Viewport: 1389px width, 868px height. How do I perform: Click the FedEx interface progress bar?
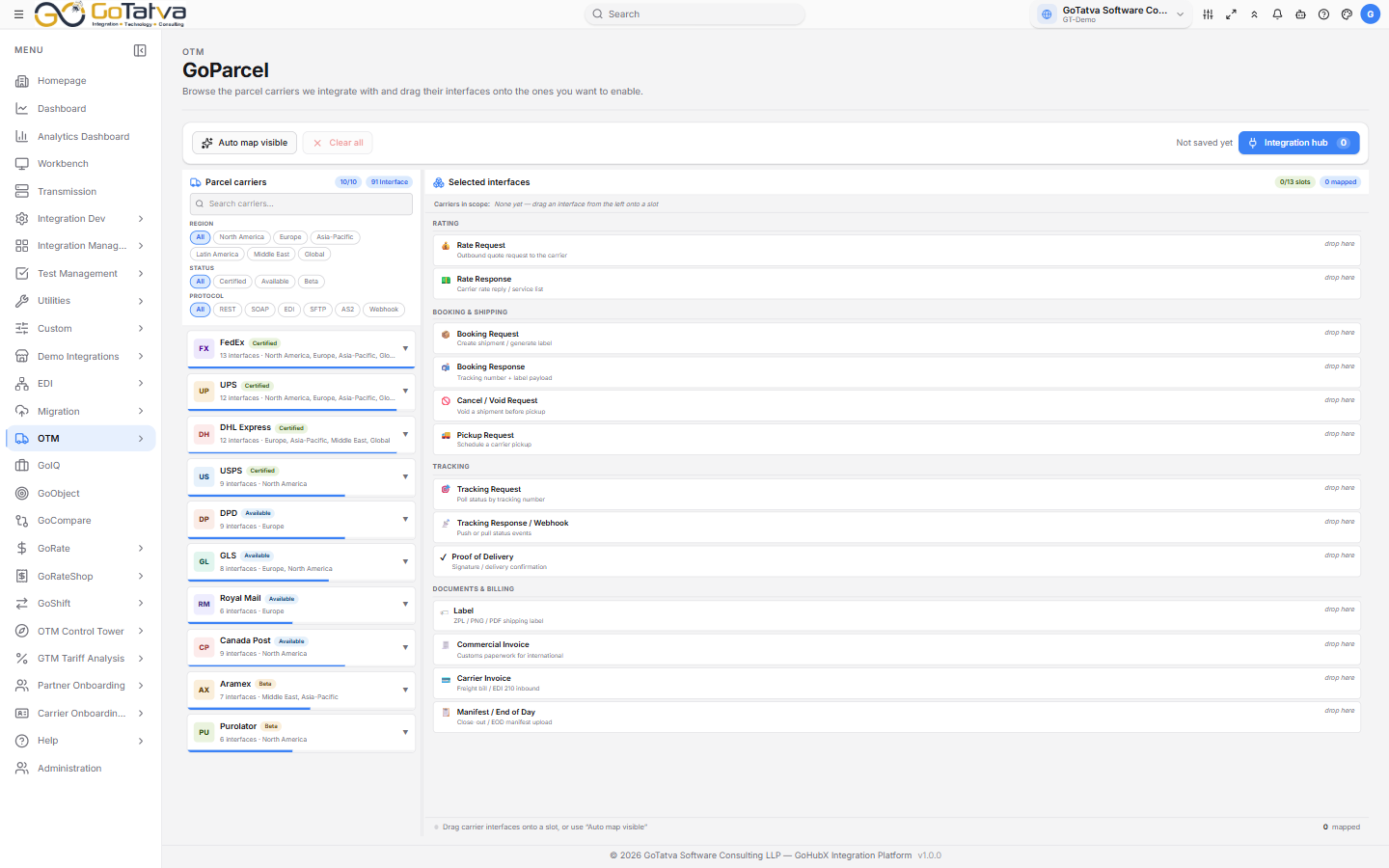pyautogui.click(x=301, y=367)
